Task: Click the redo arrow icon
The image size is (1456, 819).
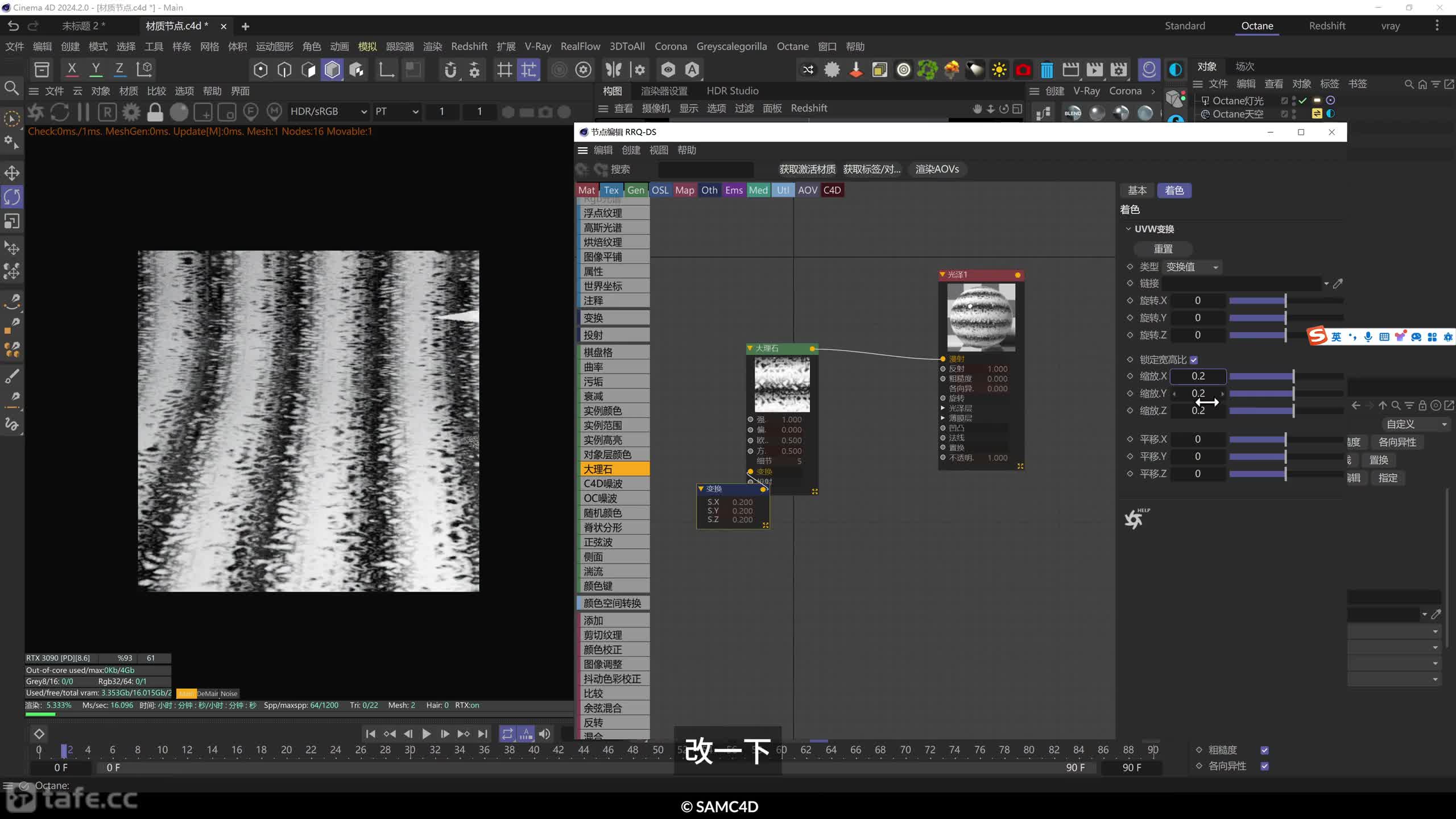Action: click(x=34, y=26)
